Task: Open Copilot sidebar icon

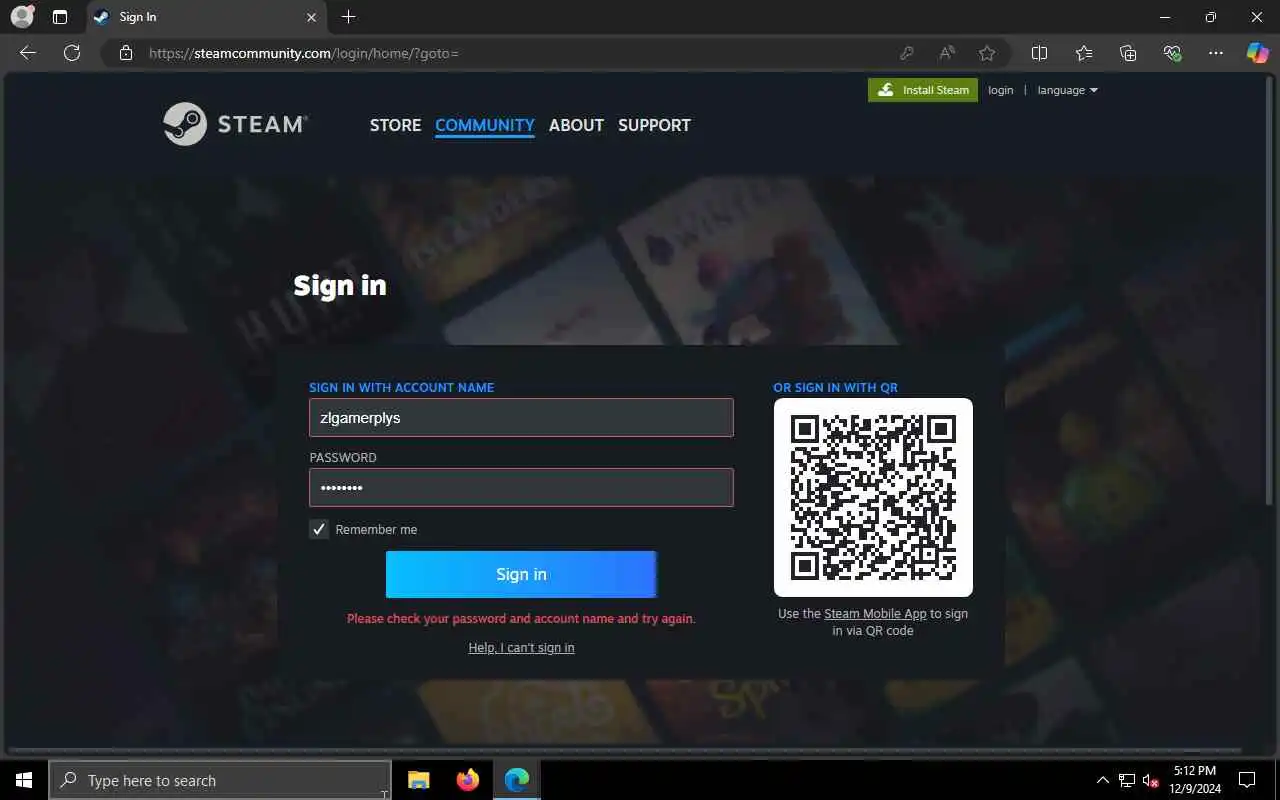Action: point(1257,53)
